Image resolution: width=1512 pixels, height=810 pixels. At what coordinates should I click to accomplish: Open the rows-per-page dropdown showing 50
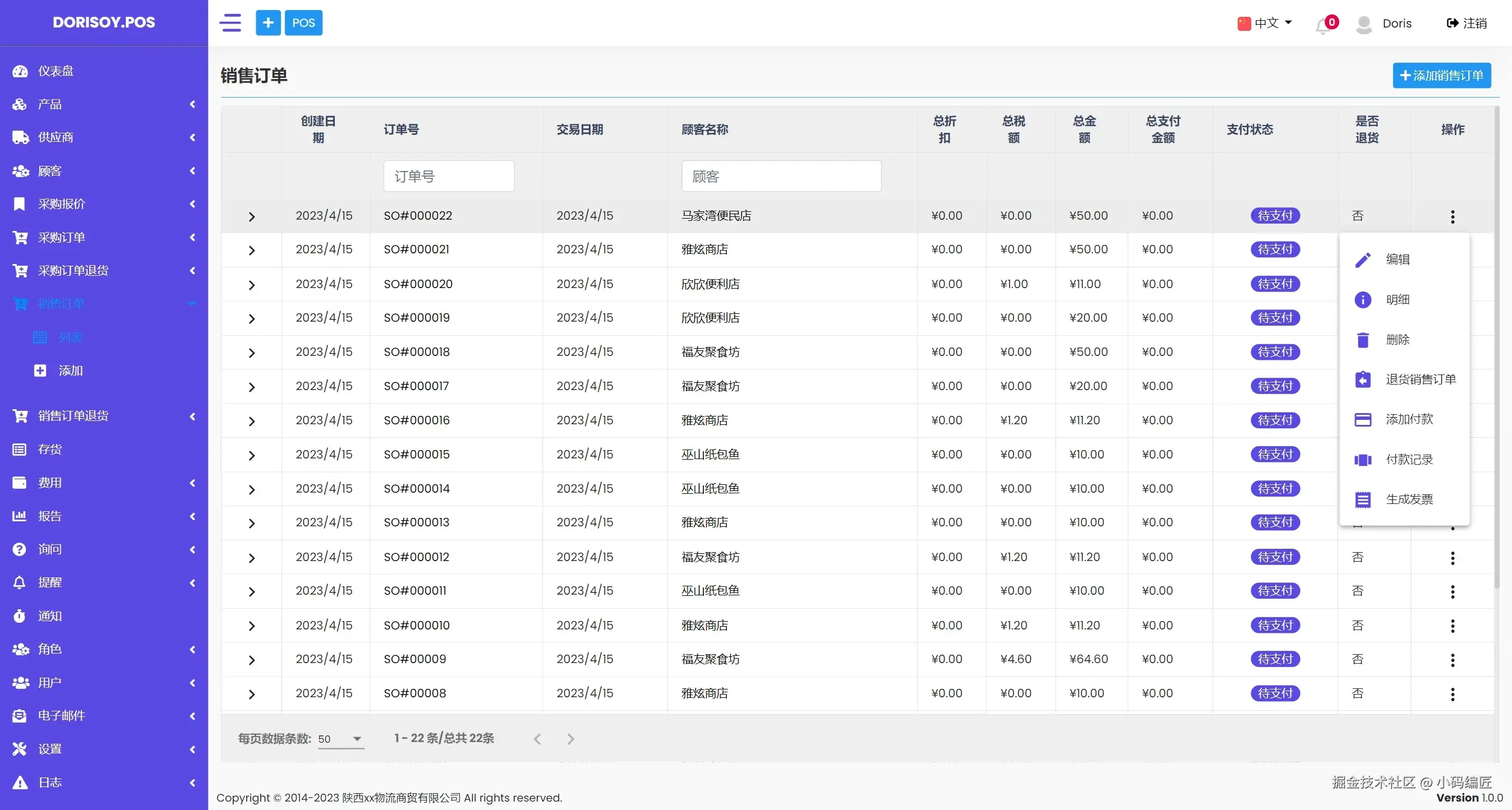coord(340,739)
